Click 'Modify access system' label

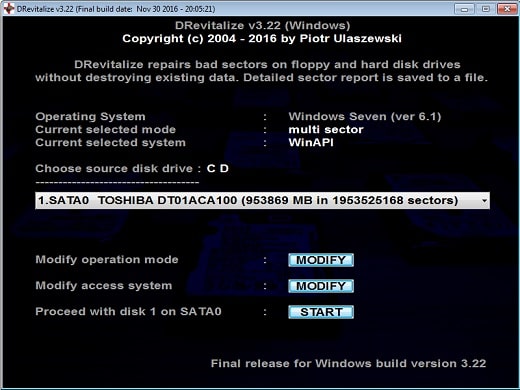pos(104,286)
